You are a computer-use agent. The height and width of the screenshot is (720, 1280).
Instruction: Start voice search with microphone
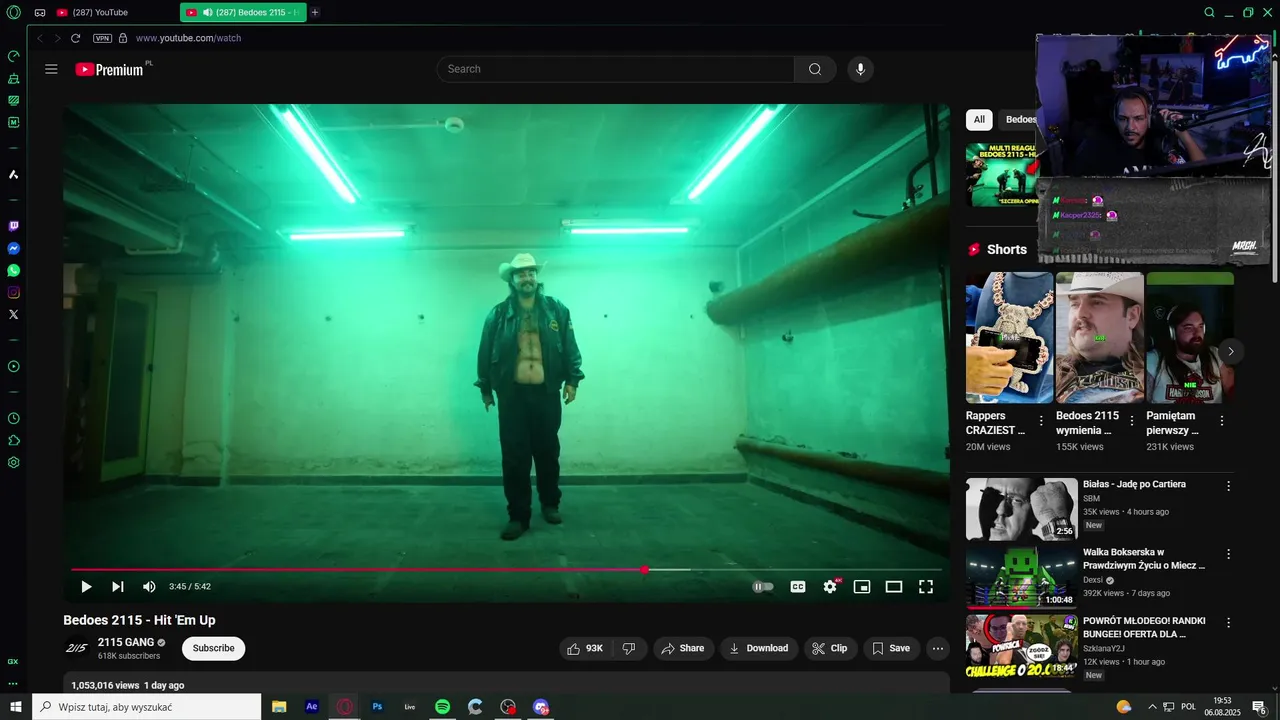860,69
